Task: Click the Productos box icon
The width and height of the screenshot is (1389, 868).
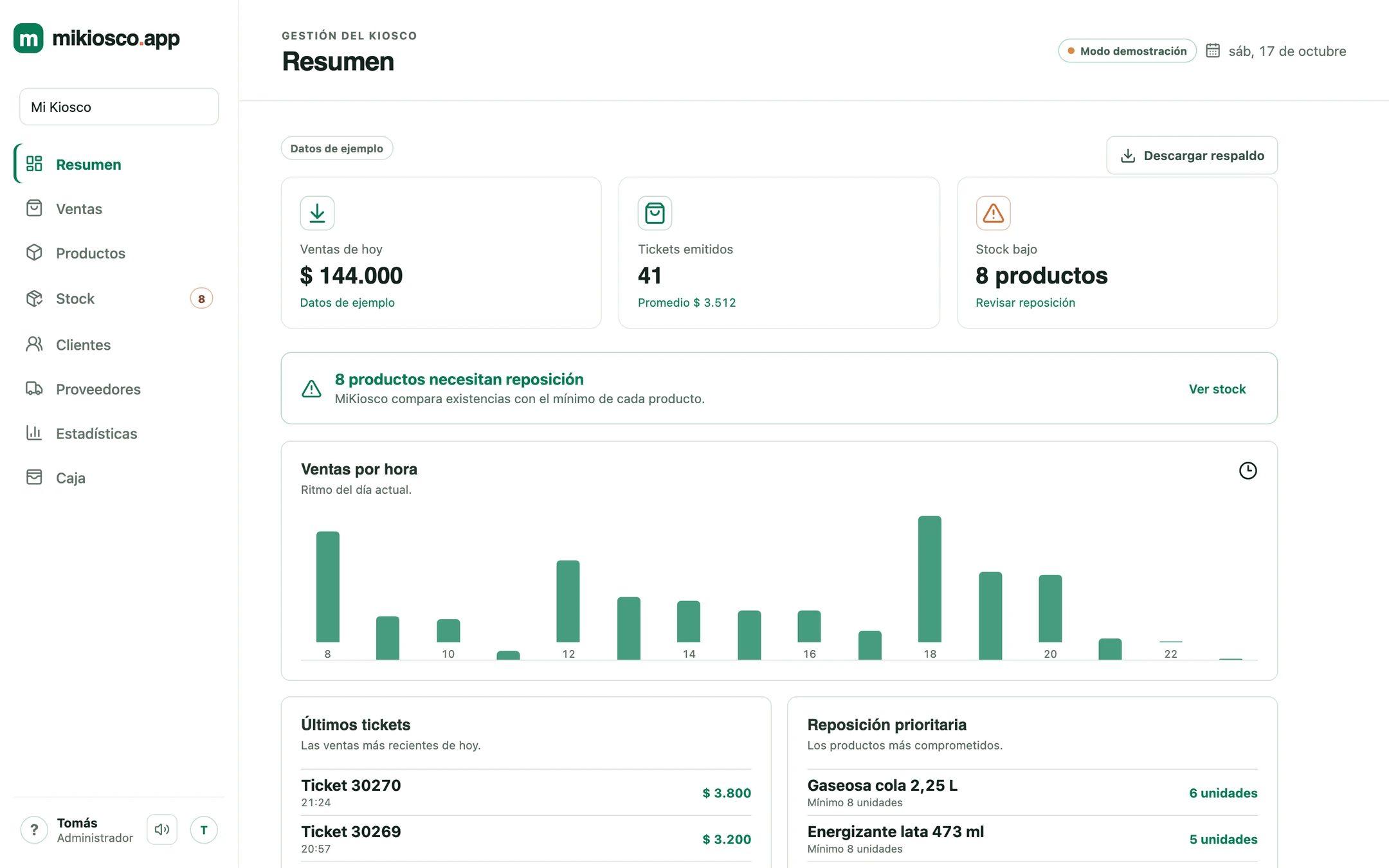Action: 34,253
